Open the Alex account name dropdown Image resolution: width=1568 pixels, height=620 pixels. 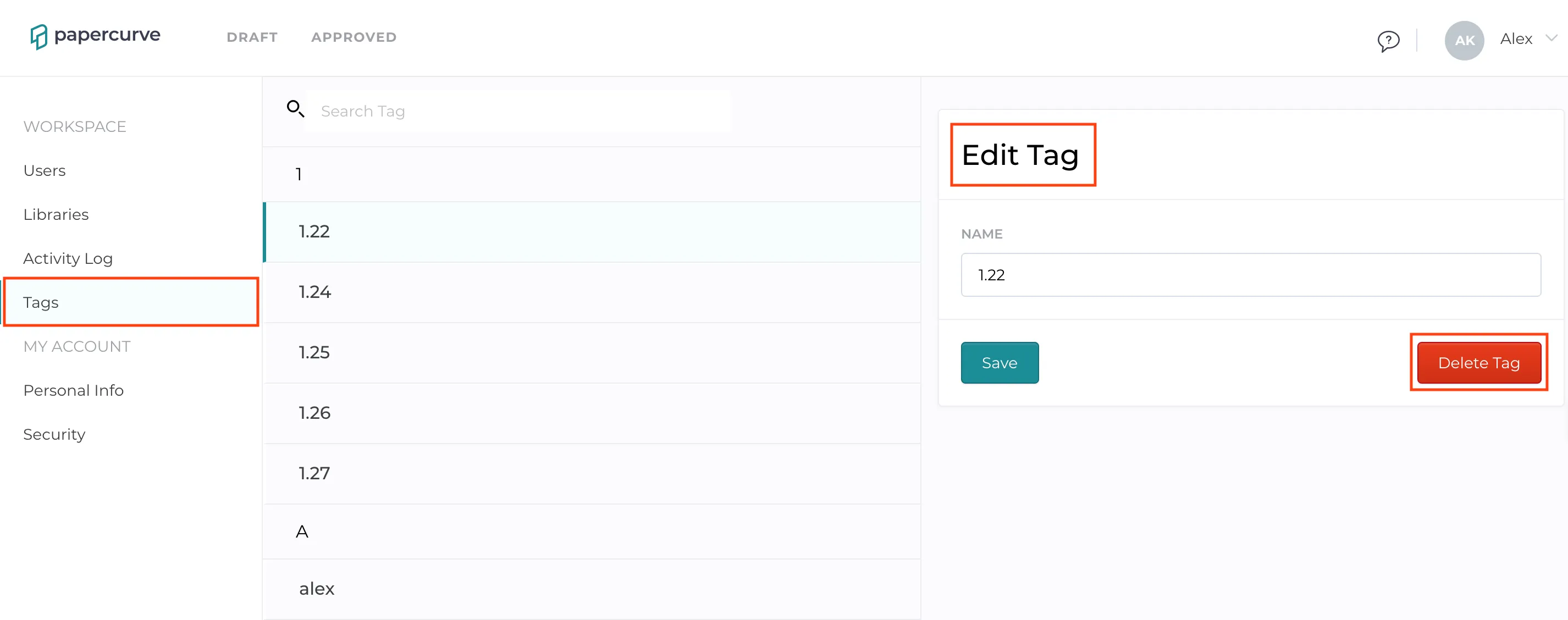(1516, 39)
